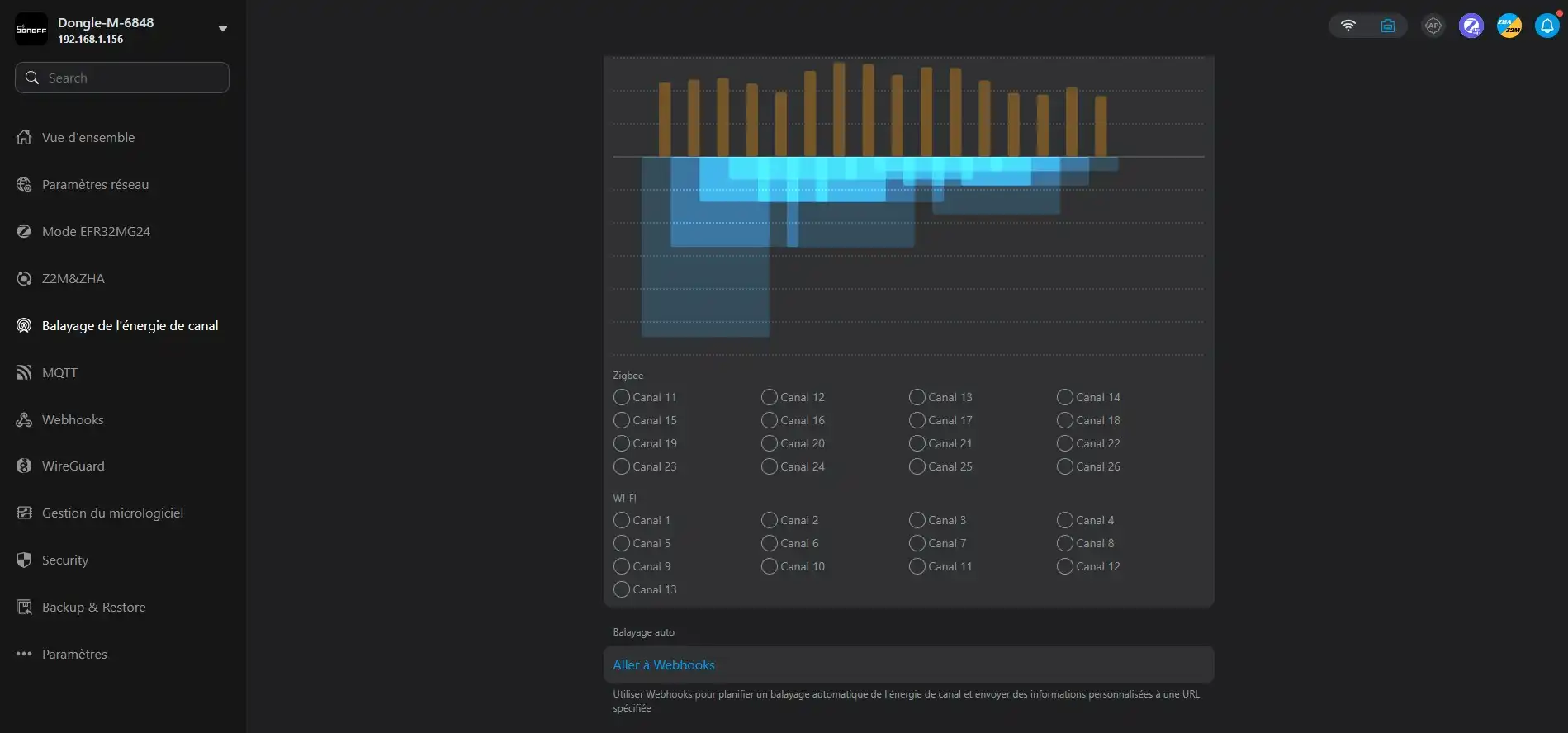This screenshot has height=733, width=1568.
Task: Click inside the Search input field
Action: (x=132, y=78)
